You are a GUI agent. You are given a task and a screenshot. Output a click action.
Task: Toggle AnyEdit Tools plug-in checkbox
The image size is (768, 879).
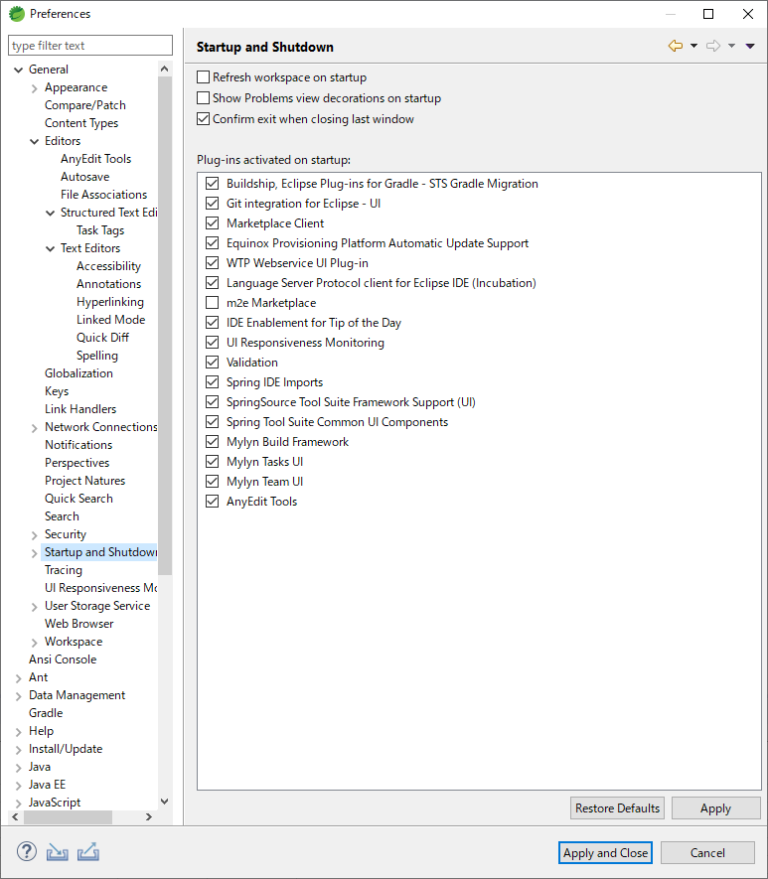coord(212,502)
